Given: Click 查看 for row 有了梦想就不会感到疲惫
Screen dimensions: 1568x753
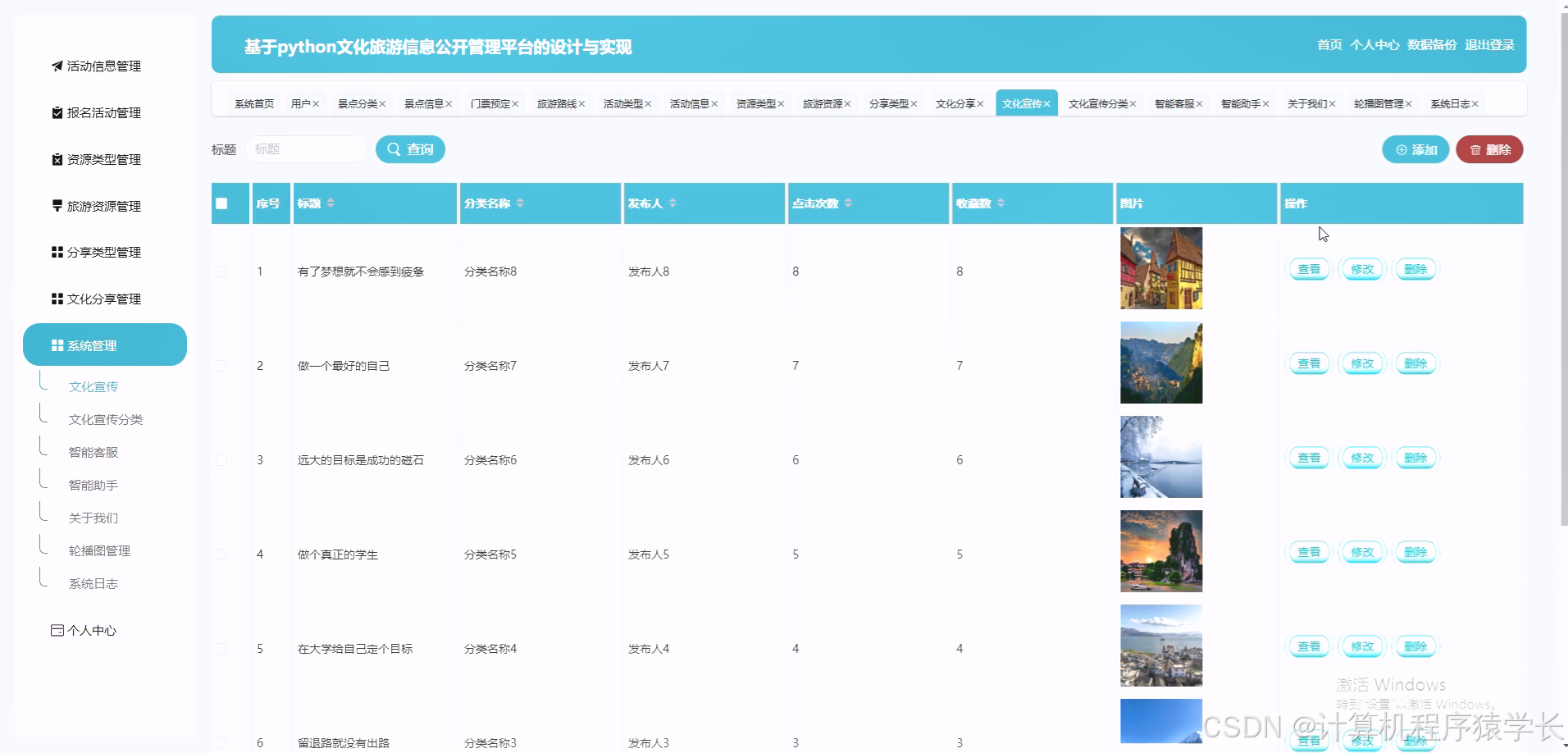Looking at the screenshot, I should [x=1309, y=269].
